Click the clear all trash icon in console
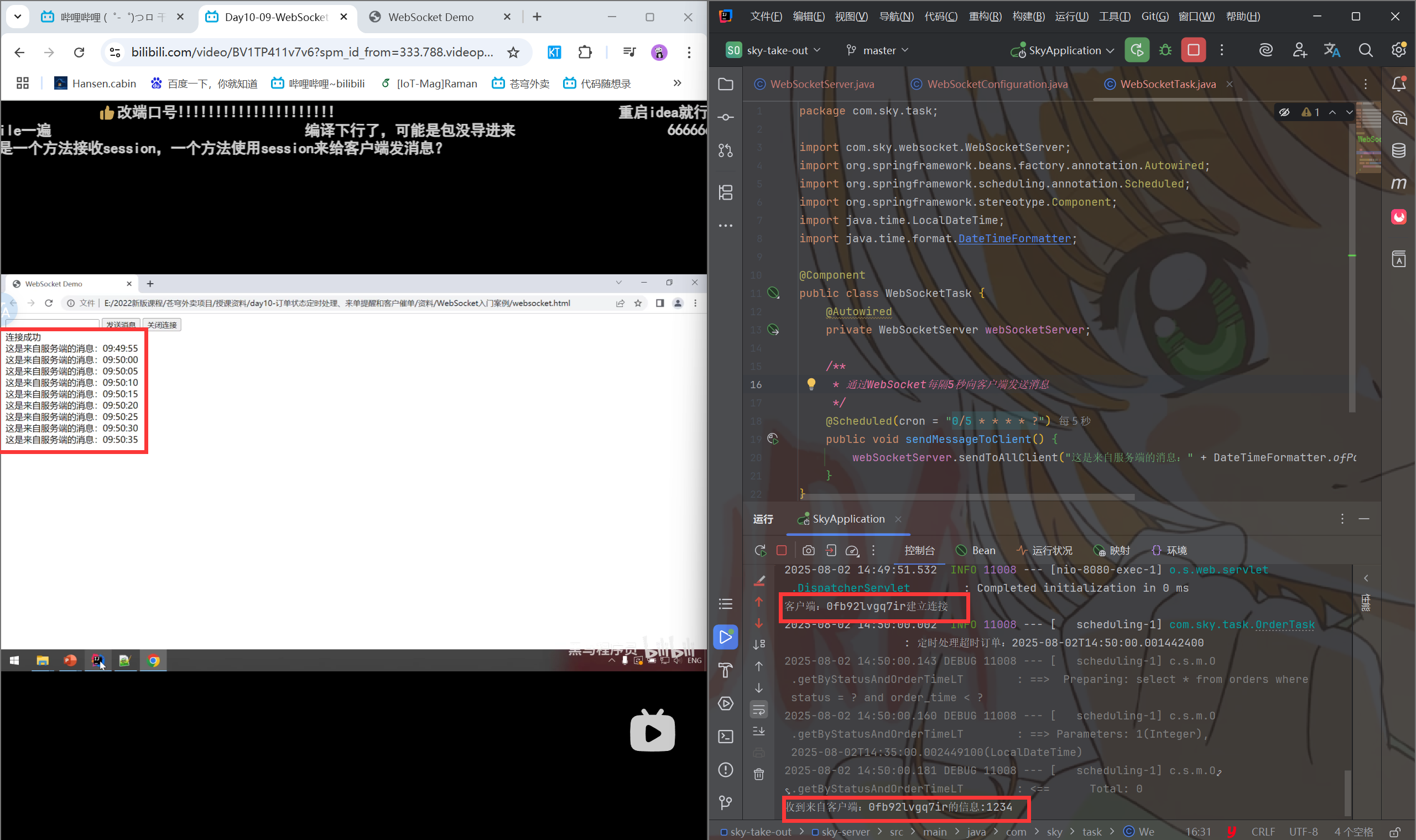Screen dimensions: 1416x840 click(x=759, y=774)
